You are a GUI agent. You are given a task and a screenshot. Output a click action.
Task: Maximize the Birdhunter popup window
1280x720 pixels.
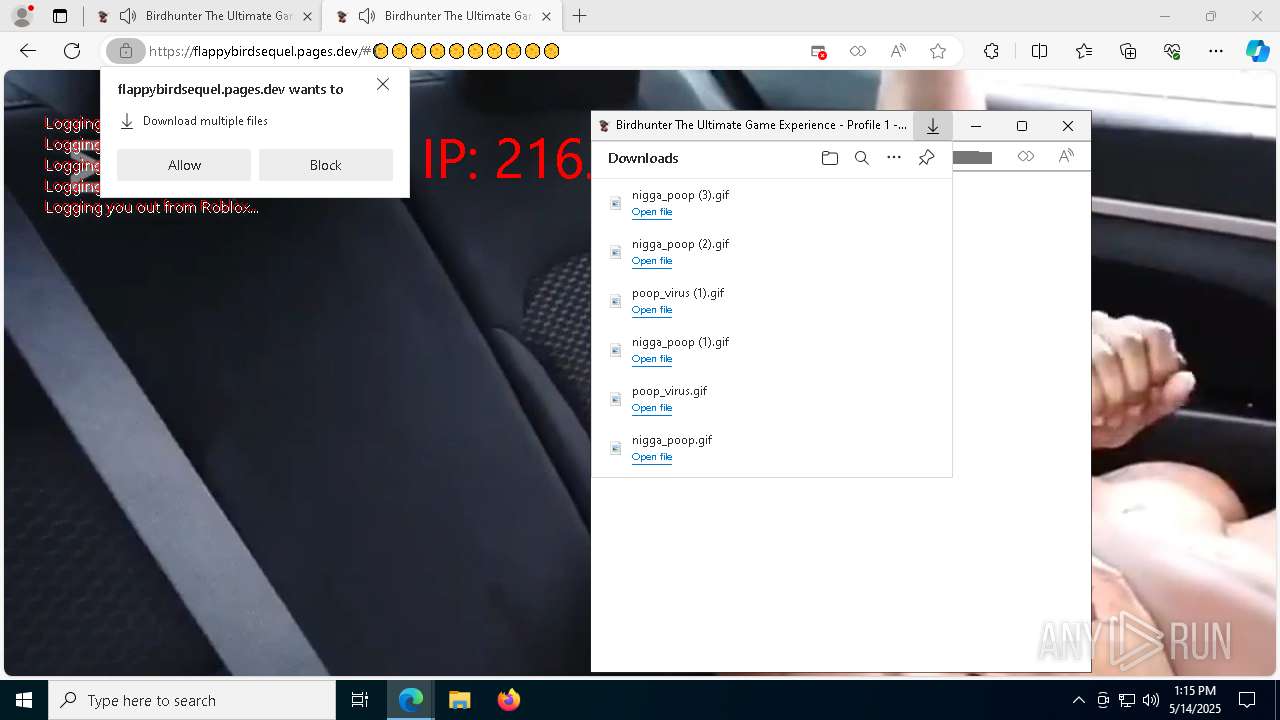(x=1022, y=126)
